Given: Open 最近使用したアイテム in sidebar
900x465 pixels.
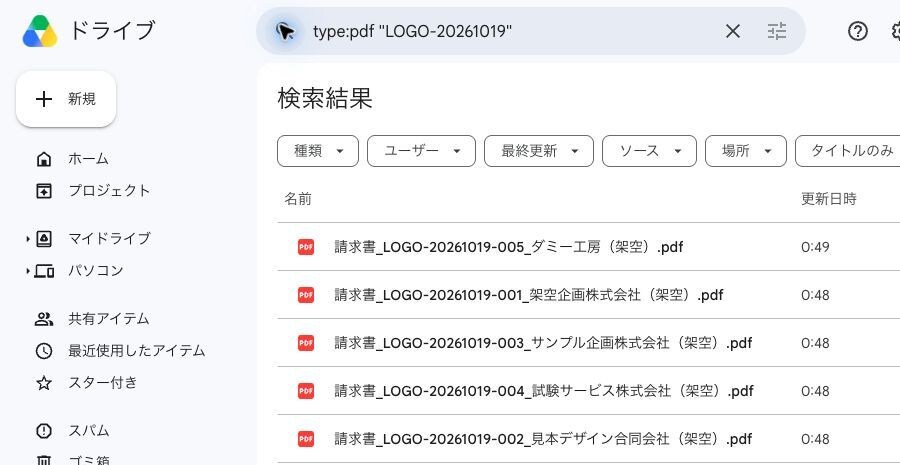Looking at the screenshot, I should tap(137, 351).
